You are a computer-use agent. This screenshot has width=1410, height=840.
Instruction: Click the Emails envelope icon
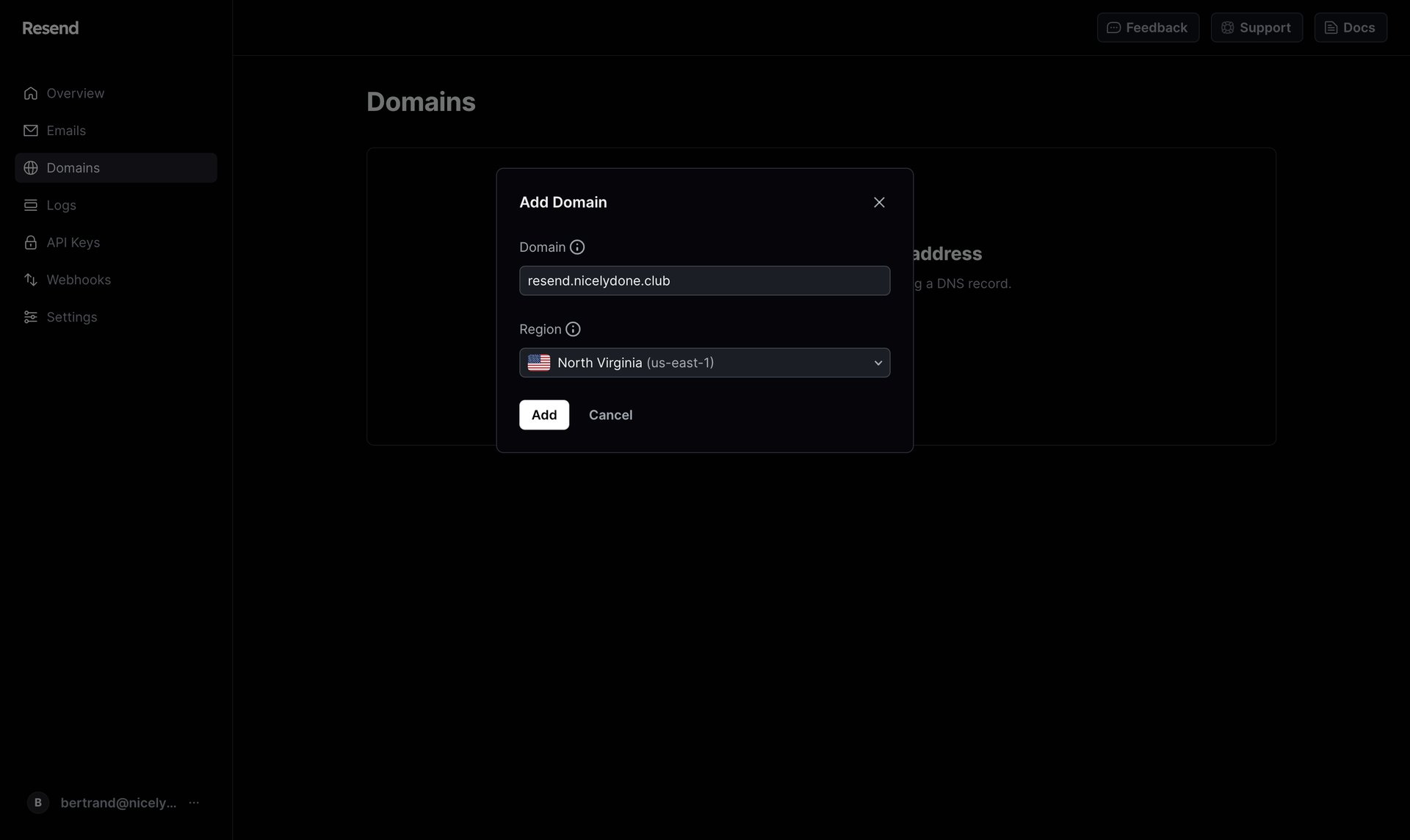[x=30, y=131]
